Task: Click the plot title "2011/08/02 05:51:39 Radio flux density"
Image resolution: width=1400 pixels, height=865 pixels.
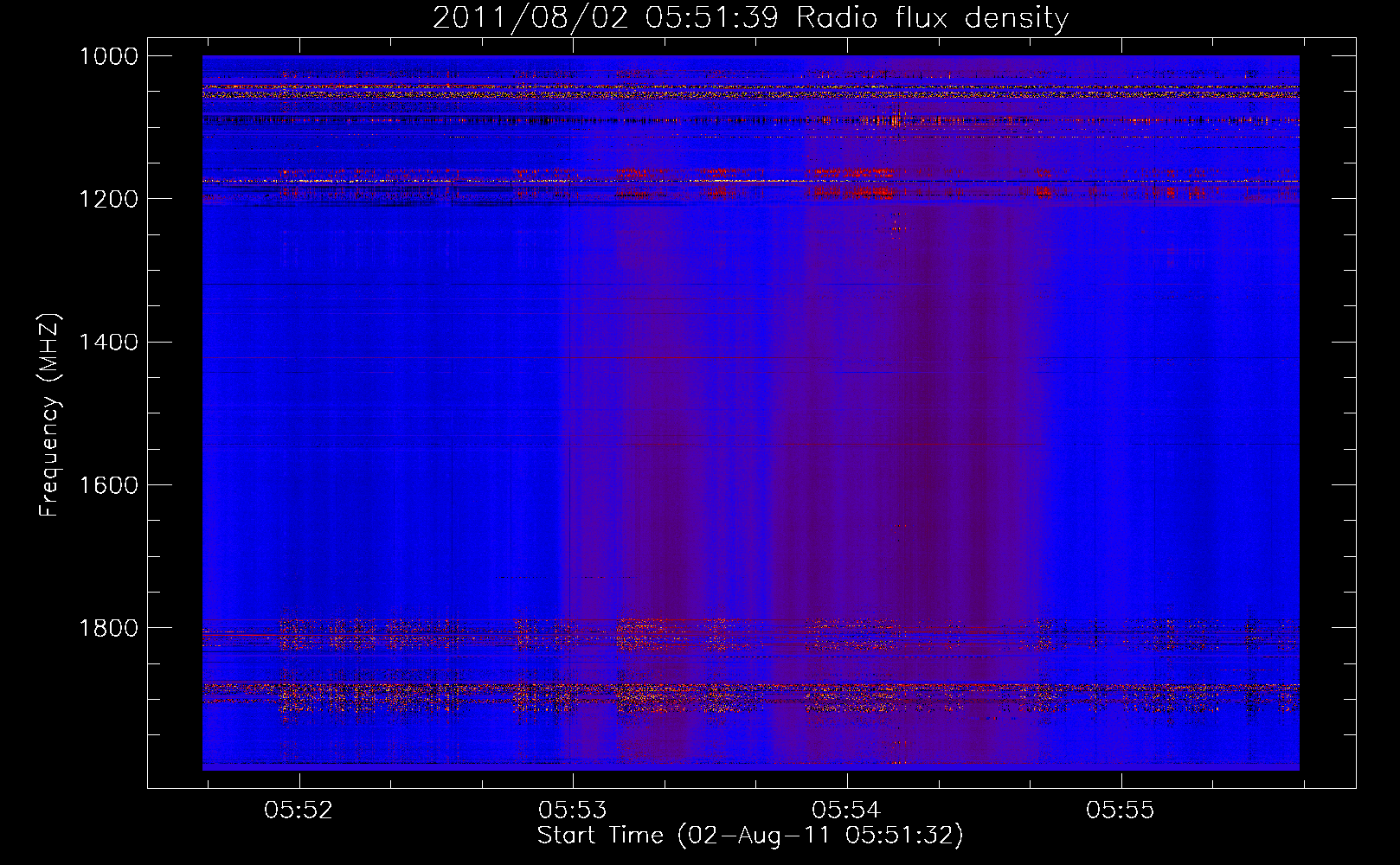Action: [750, 17]
